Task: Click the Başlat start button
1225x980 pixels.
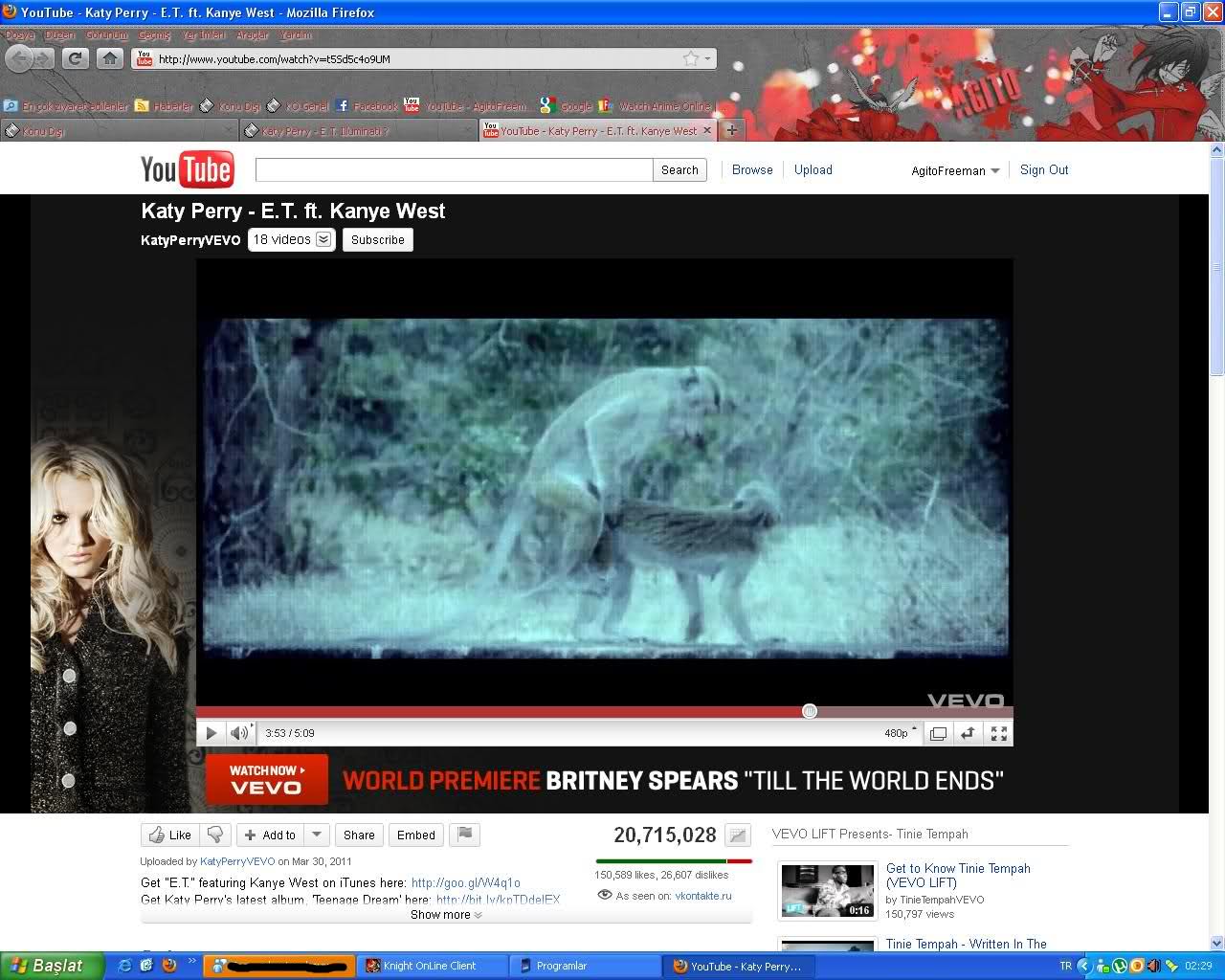Action: click(52, 966)
